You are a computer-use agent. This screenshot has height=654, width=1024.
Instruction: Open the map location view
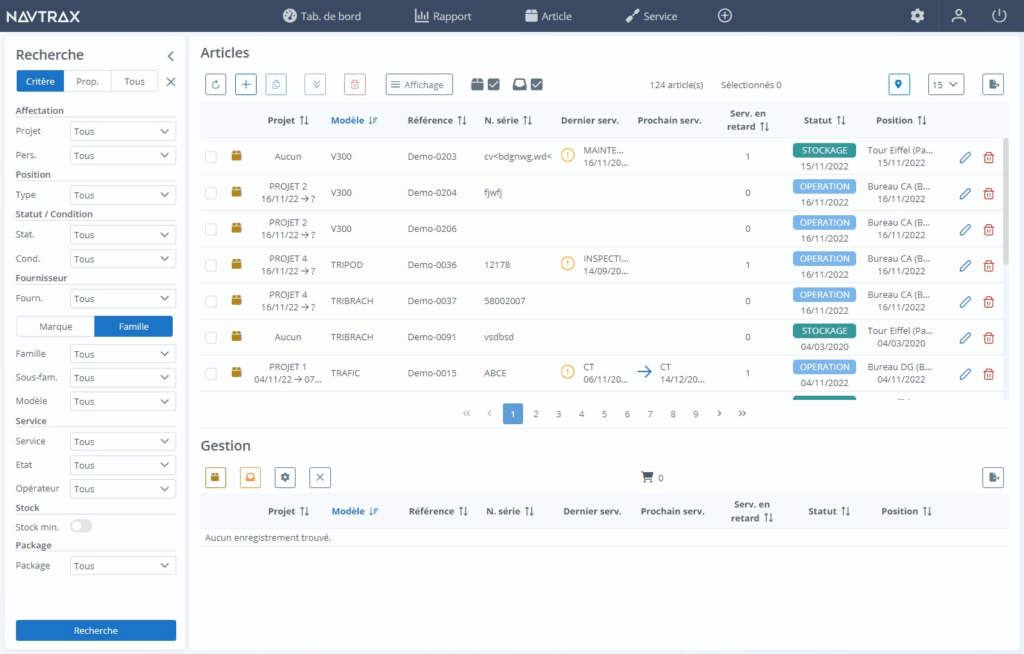coord(899,85)
